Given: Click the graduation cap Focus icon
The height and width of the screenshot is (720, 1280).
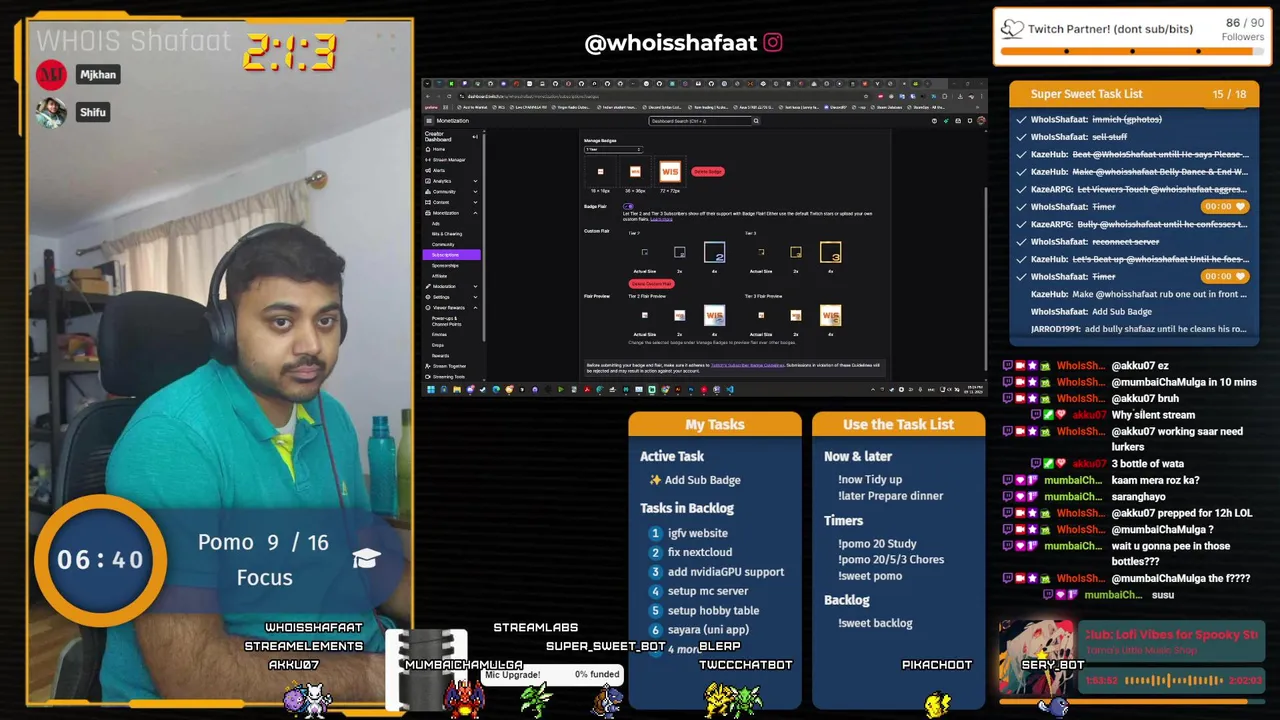Looking at the screenshot, I should (366, 559).
